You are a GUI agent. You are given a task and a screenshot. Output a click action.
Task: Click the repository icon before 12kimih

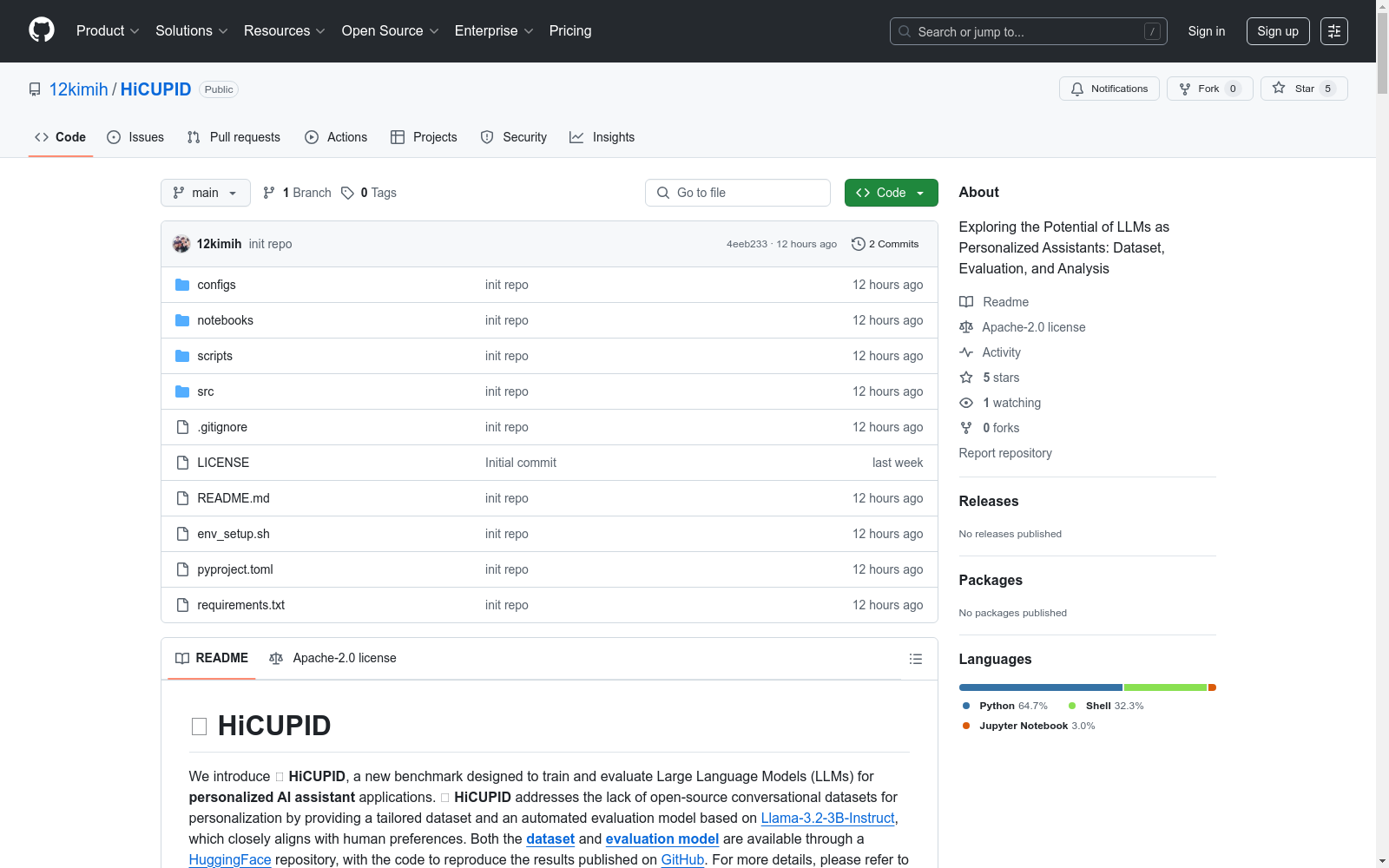point(35,89)
